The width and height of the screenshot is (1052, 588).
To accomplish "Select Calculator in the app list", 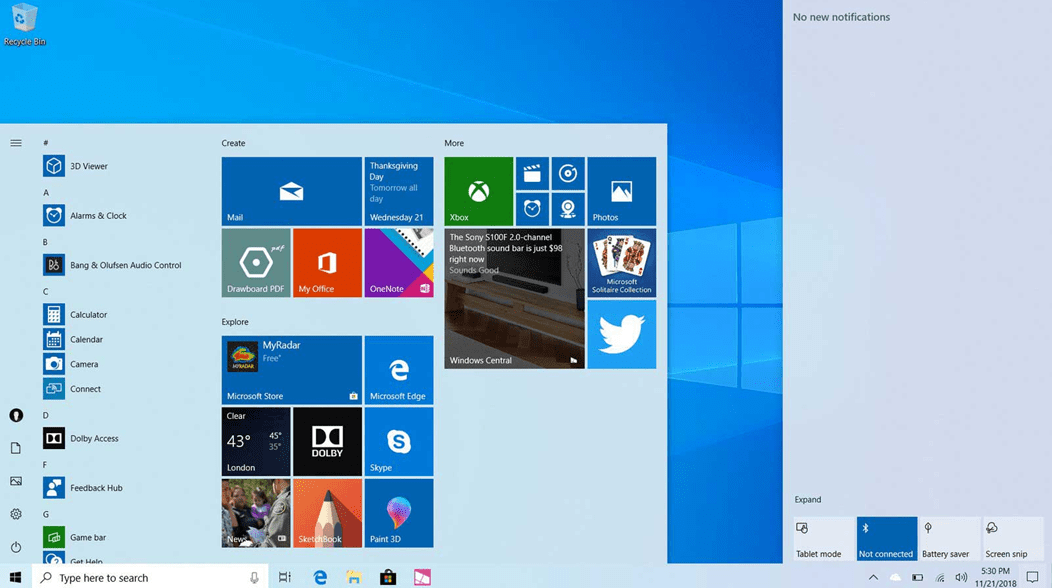I will click(88, 314).
